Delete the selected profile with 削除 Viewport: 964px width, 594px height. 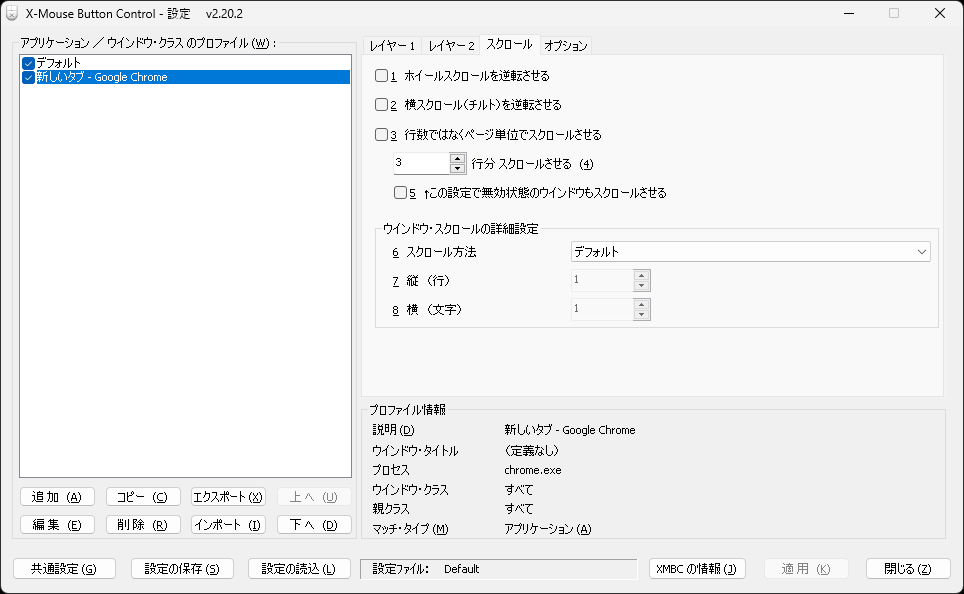pyautogui.click(x=143, y=524)
